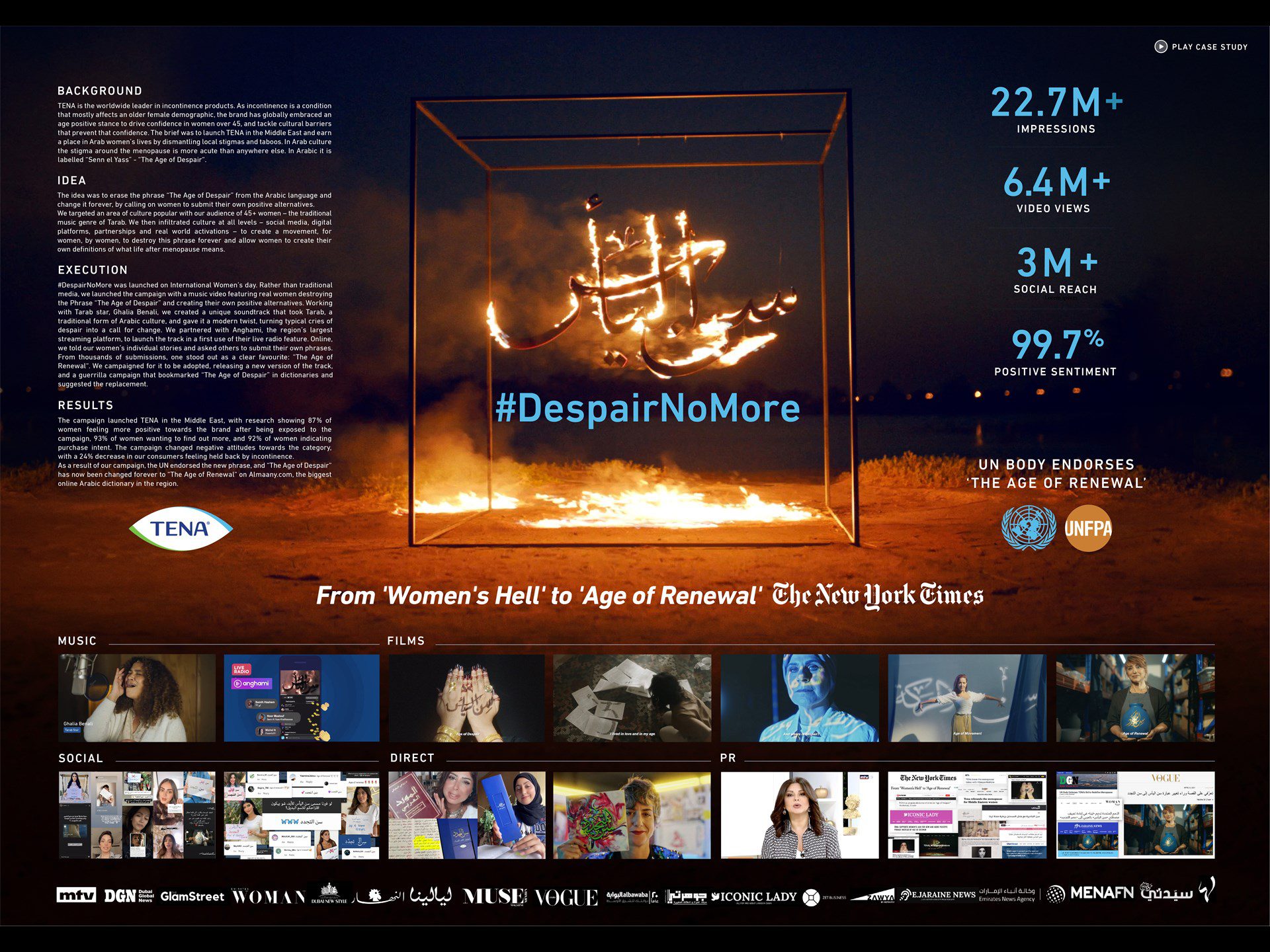Screen dimensions: 1270x952
Task: Open the scattered papers film thumbnail
Action: pyautogui.click(x=632, y=698)
